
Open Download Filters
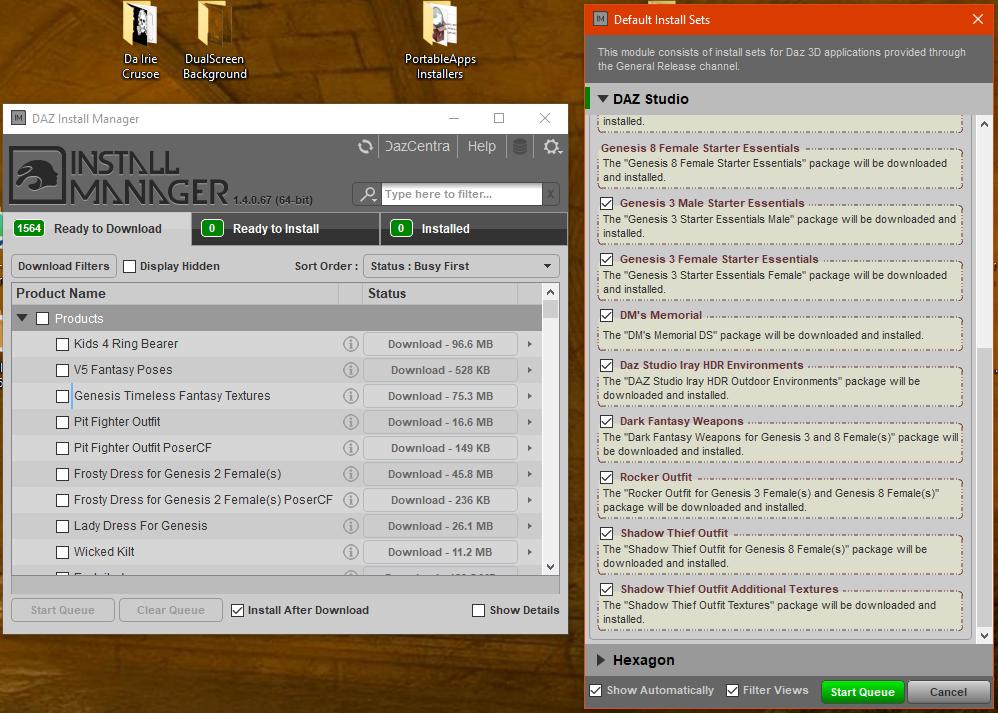[64, 266]
